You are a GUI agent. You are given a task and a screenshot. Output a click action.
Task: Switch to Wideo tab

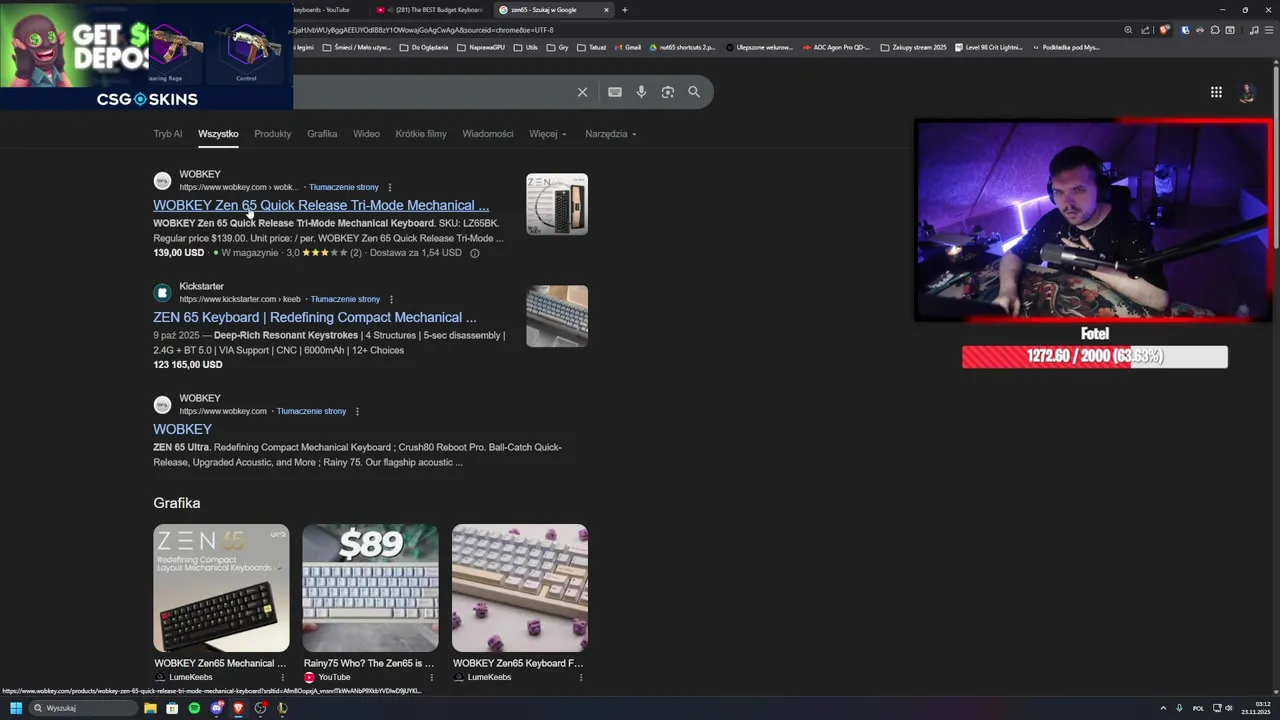point(366,134)
